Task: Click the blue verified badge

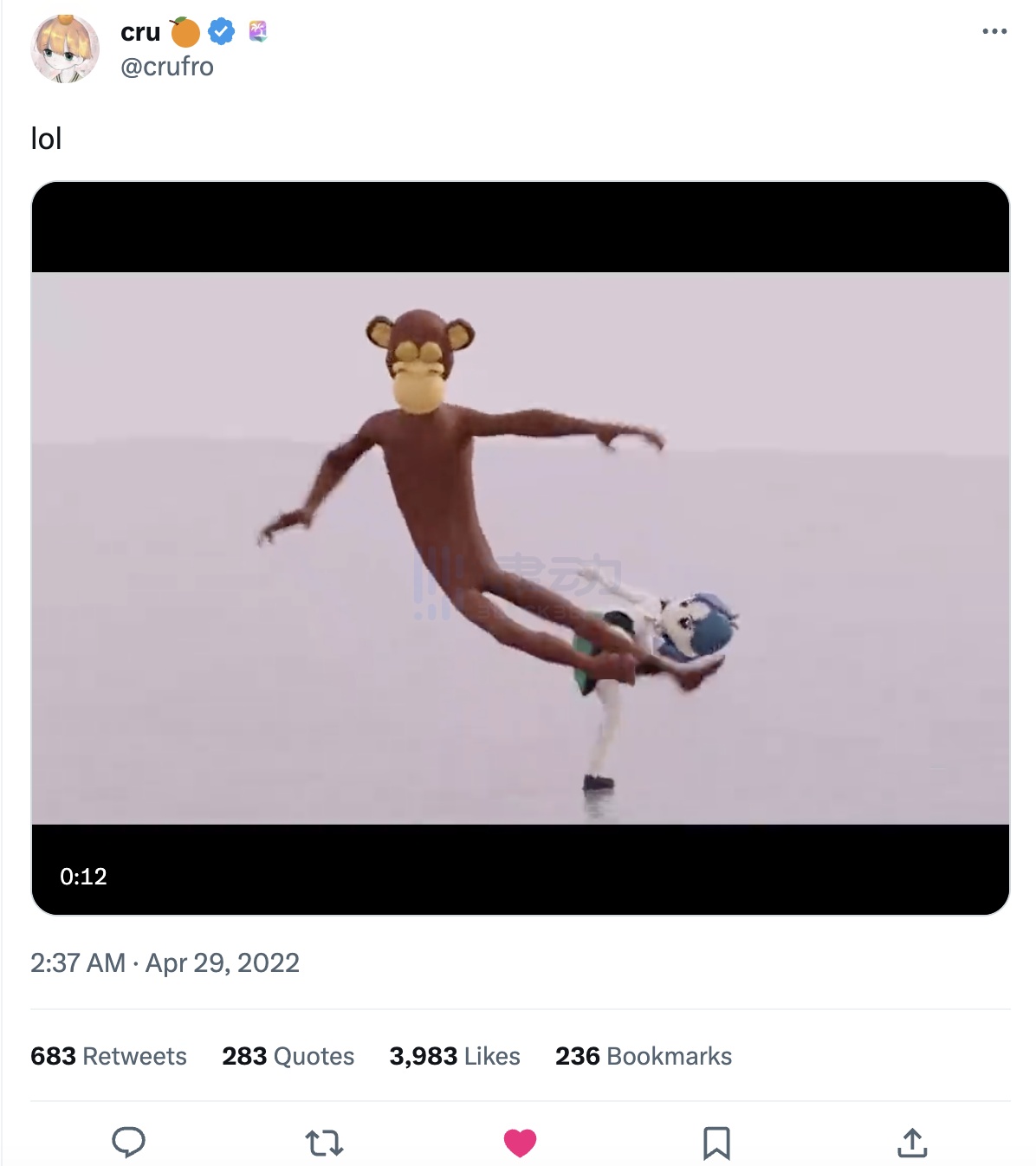Action: [x=222, y=32]
